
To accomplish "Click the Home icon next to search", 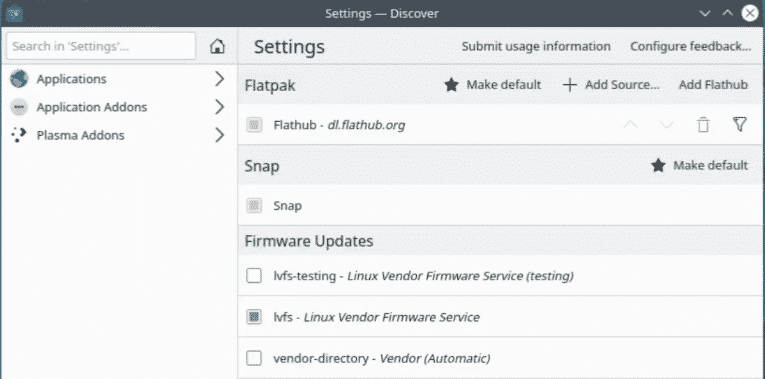I will 217,46.
